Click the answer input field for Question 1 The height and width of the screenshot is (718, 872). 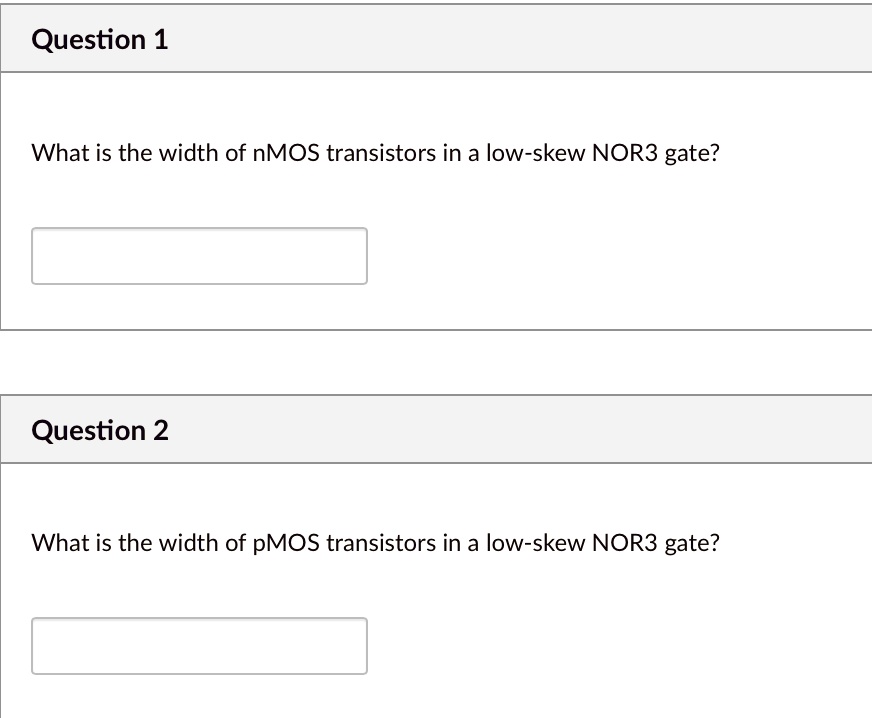[199, 256]
